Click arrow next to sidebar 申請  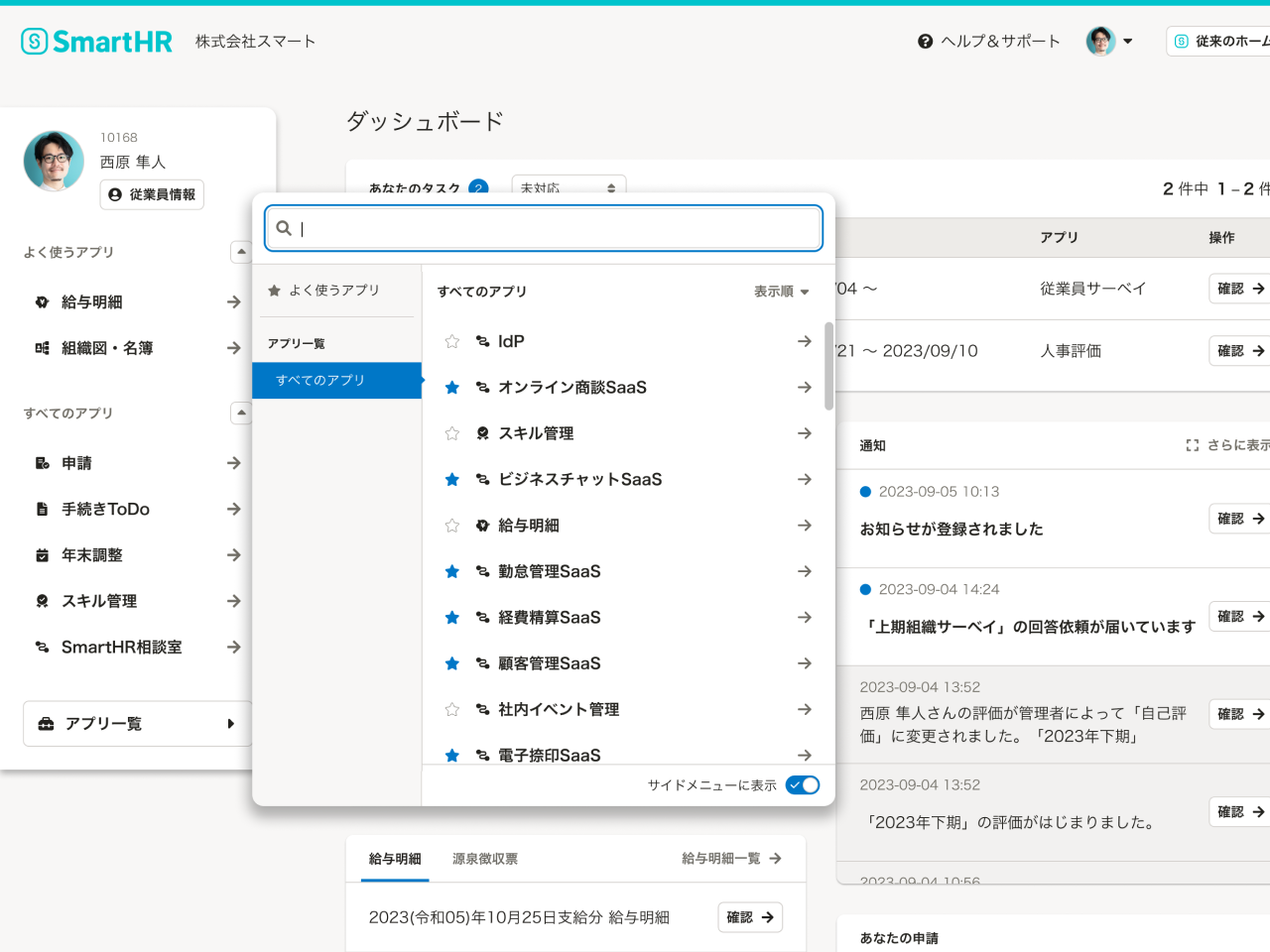click(234, 463)
